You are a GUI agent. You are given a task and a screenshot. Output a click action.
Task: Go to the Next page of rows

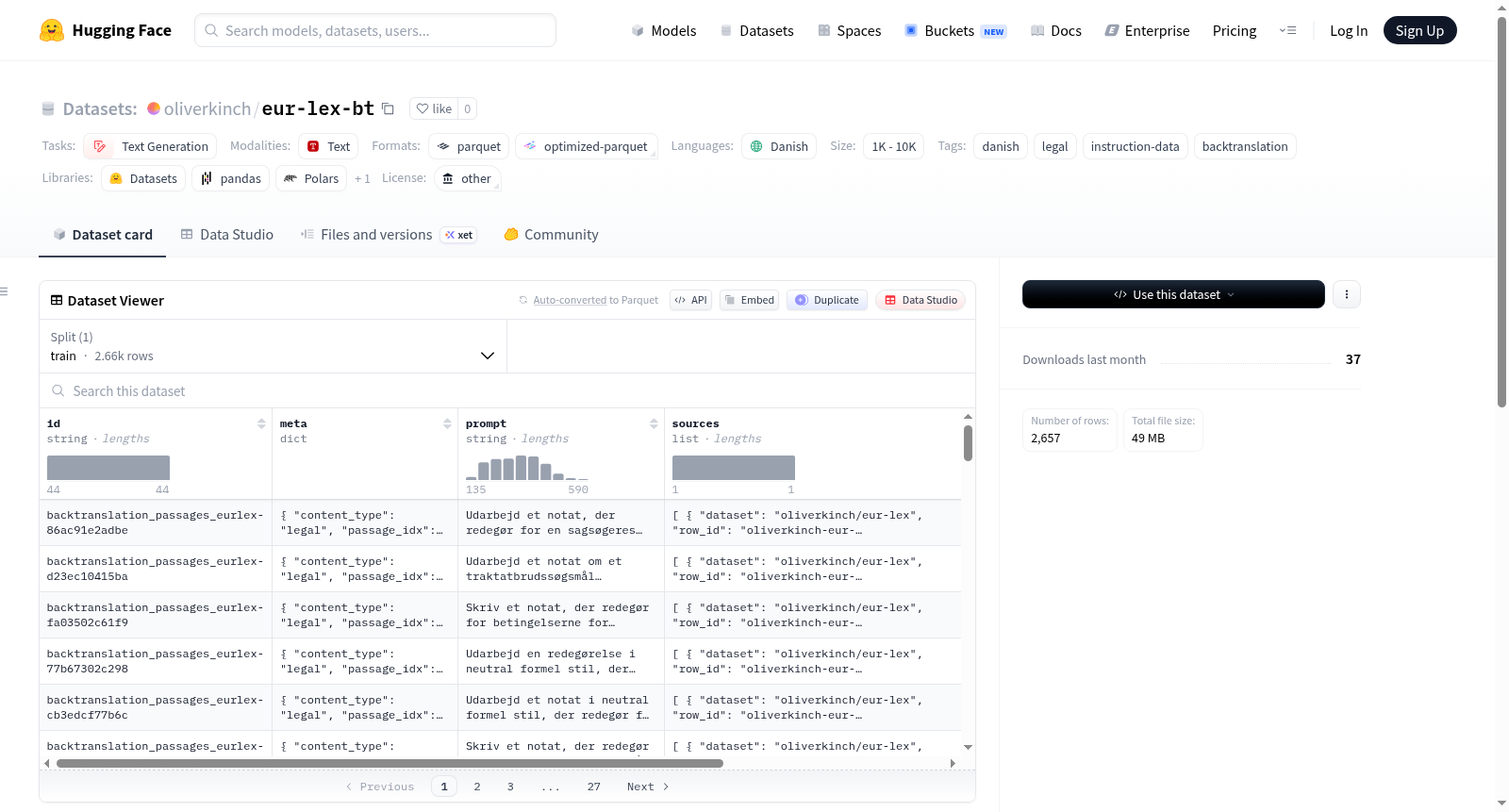coord(648,787)
